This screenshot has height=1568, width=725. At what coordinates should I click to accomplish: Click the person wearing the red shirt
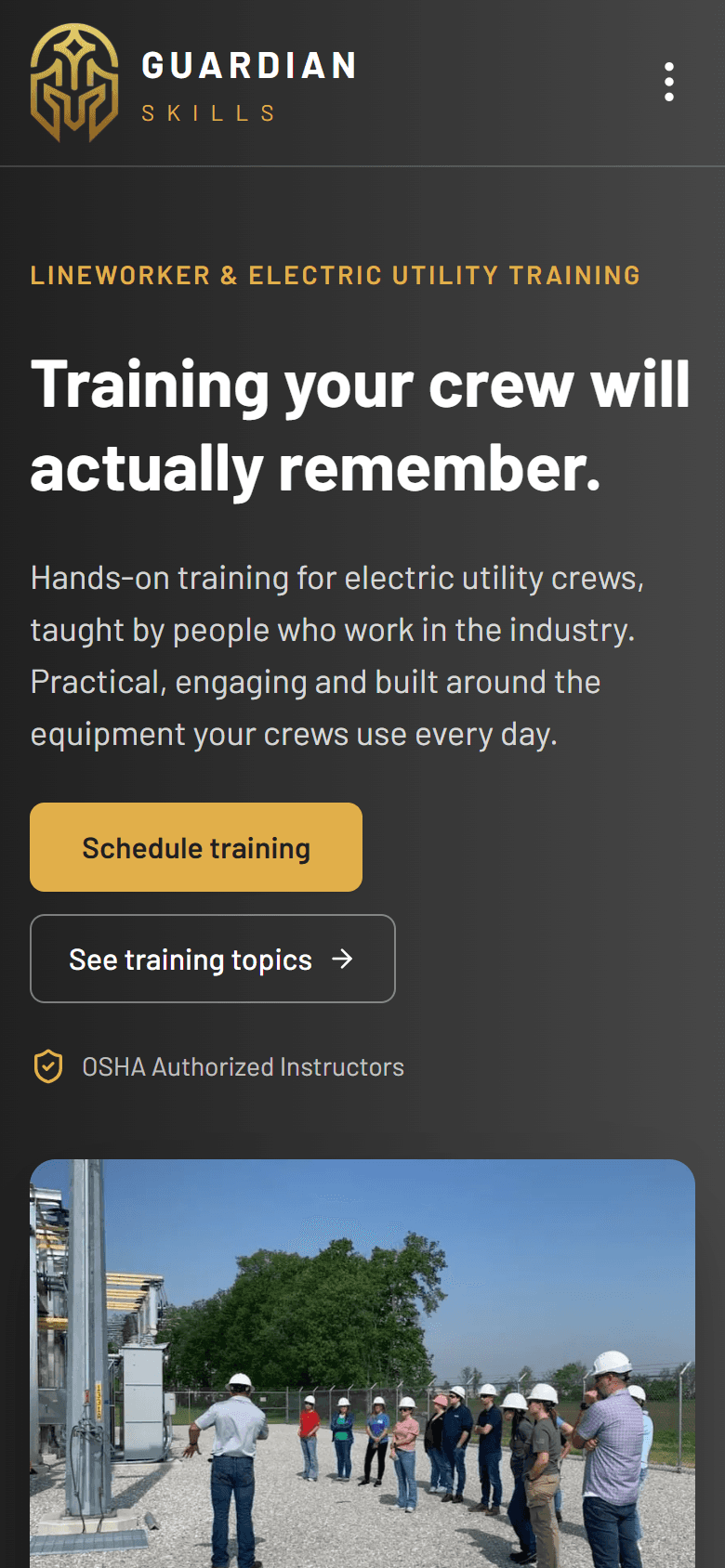tap(310, 1438)
